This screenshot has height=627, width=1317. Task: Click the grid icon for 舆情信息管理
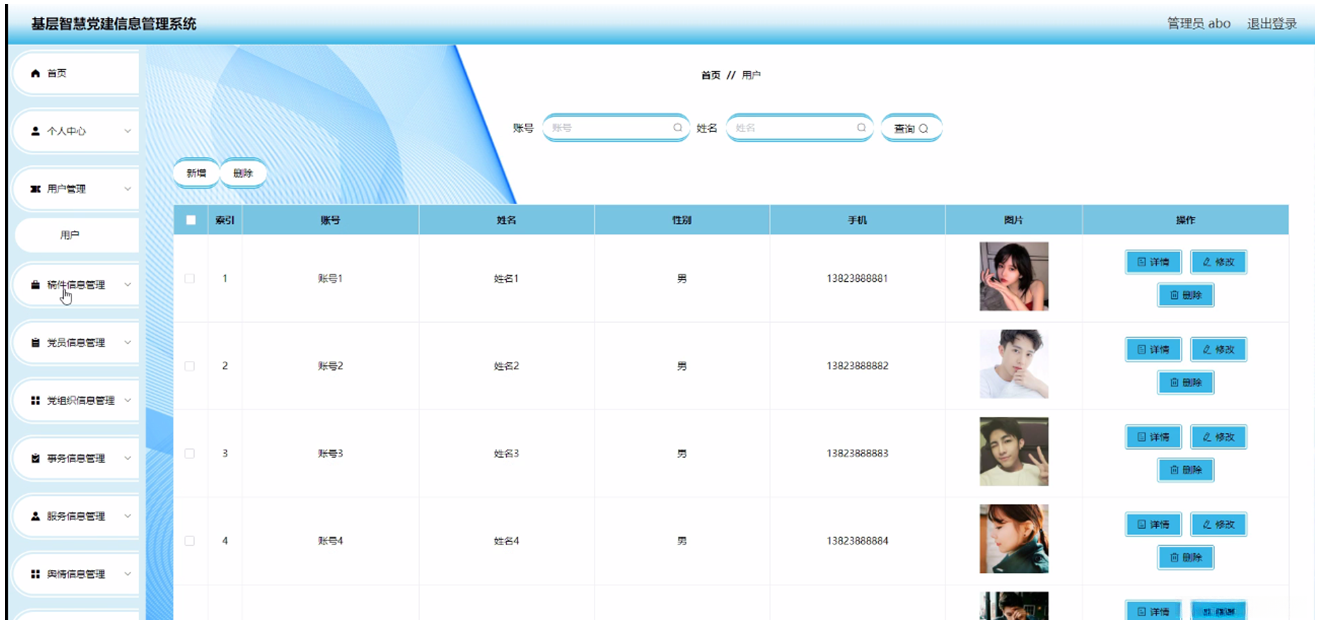[36, 575]
